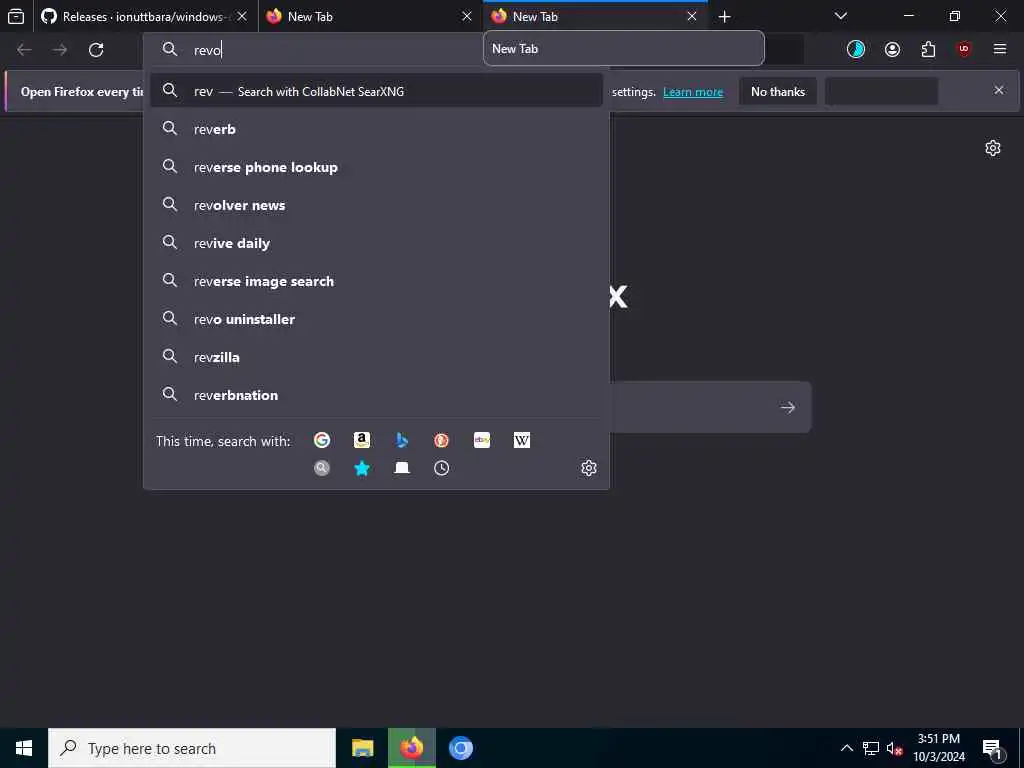Open the Chromium icon in the taskbar
This screenshot has height=768, width=1024.
pos(460,748)
